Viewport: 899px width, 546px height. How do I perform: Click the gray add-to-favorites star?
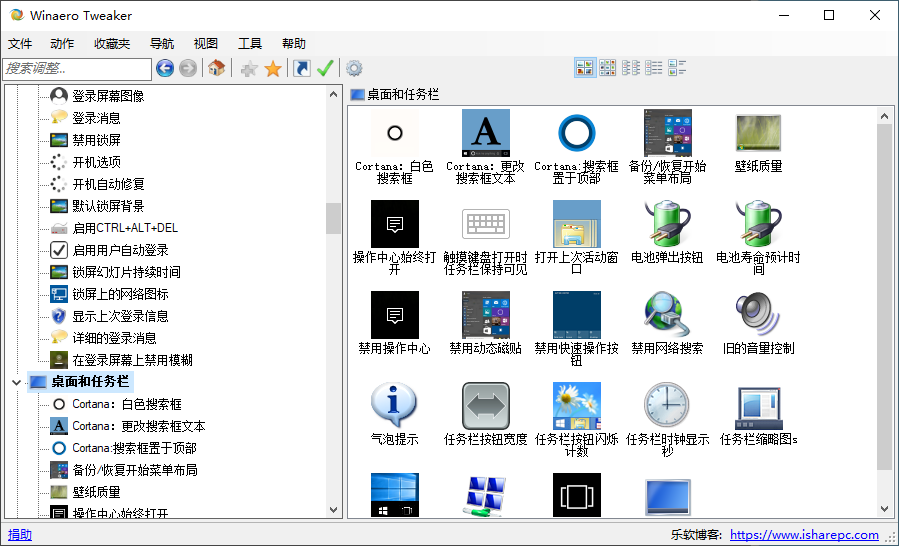249,69
